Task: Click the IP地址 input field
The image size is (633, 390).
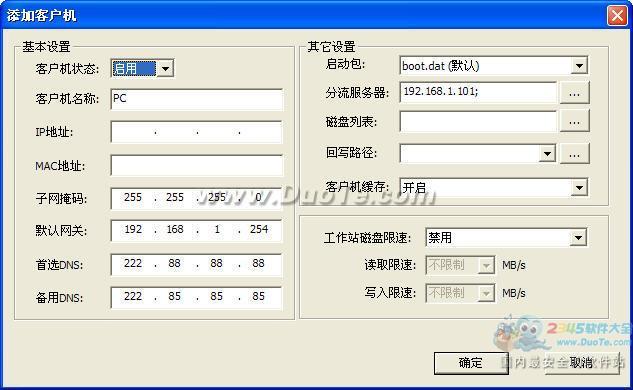Action: point(196,132)
